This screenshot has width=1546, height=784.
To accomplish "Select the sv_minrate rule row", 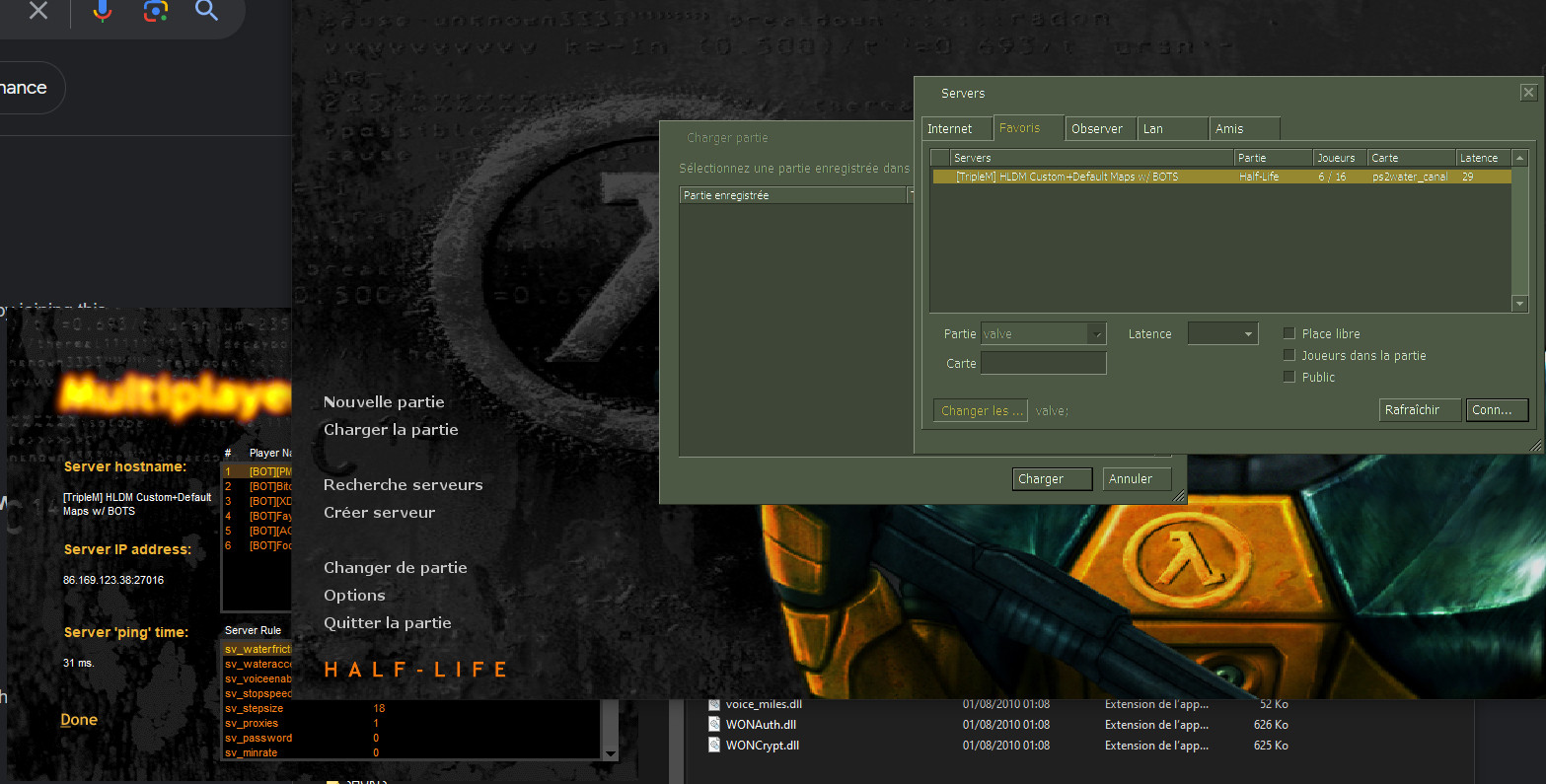I will pyautogui.click(x=409, y=752).
